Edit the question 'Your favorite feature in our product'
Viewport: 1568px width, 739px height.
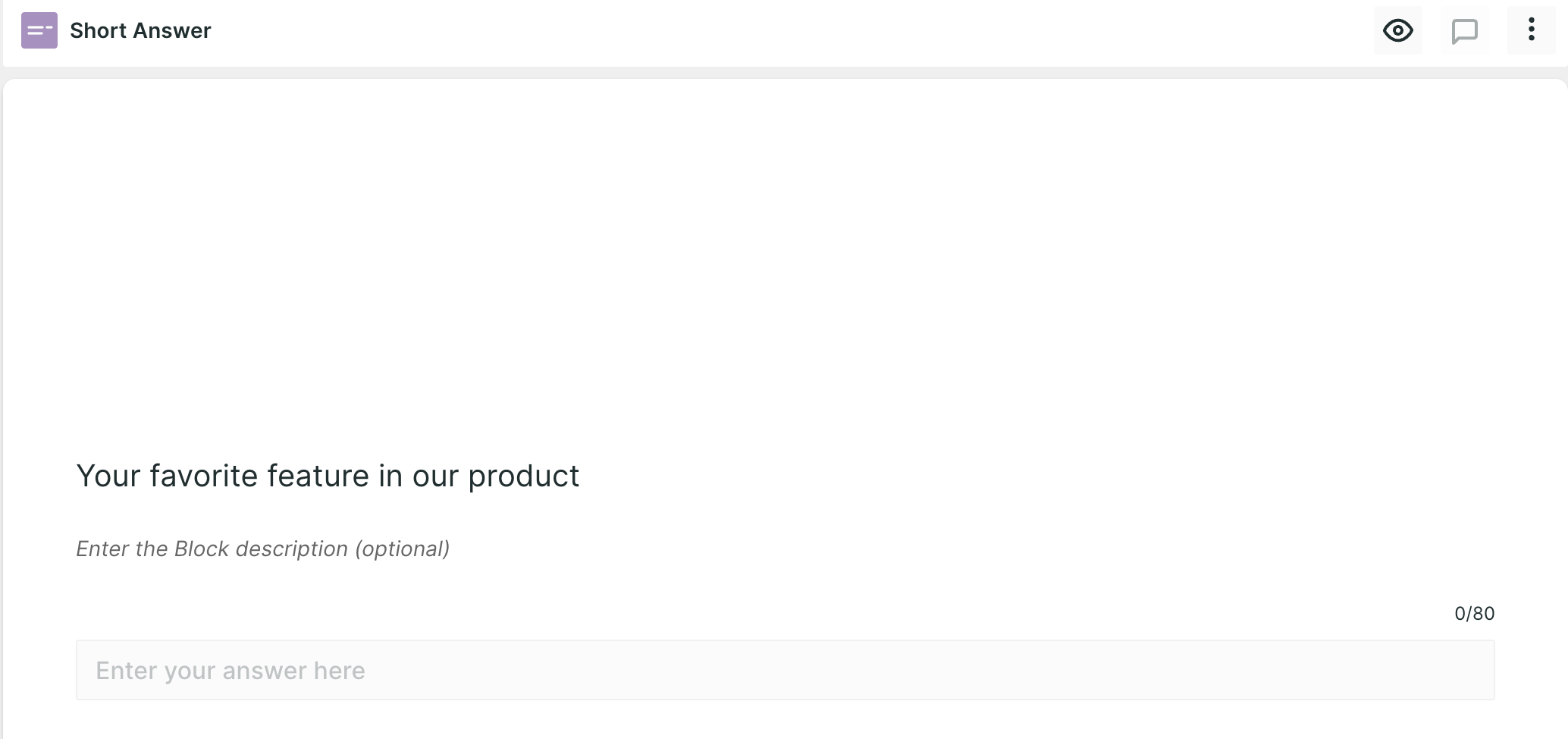(x=328, y=476)
